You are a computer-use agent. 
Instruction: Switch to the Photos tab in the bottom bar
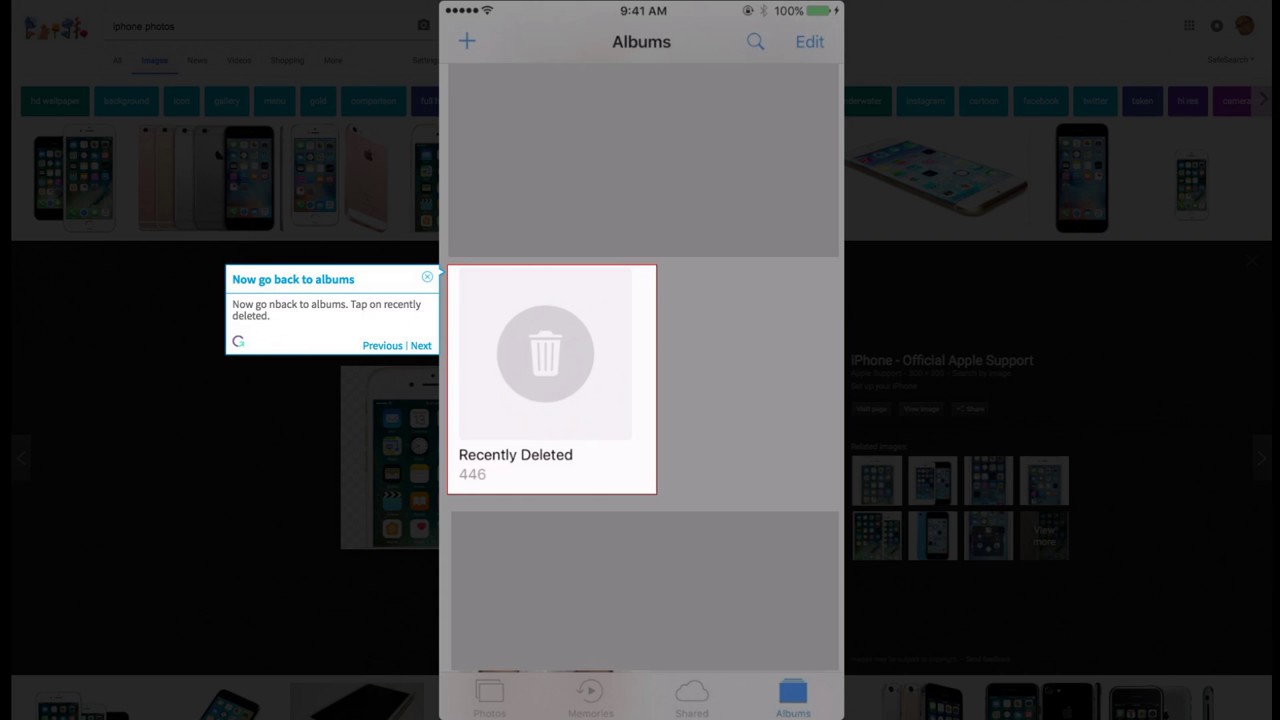(490, 698)
